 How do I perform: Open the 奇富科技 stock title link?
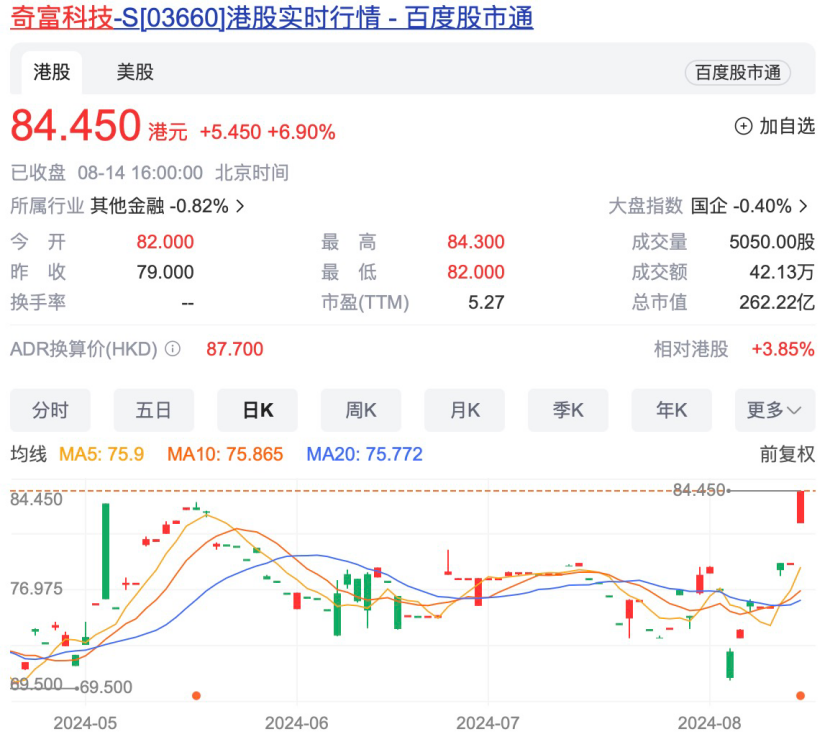(271, 18)
